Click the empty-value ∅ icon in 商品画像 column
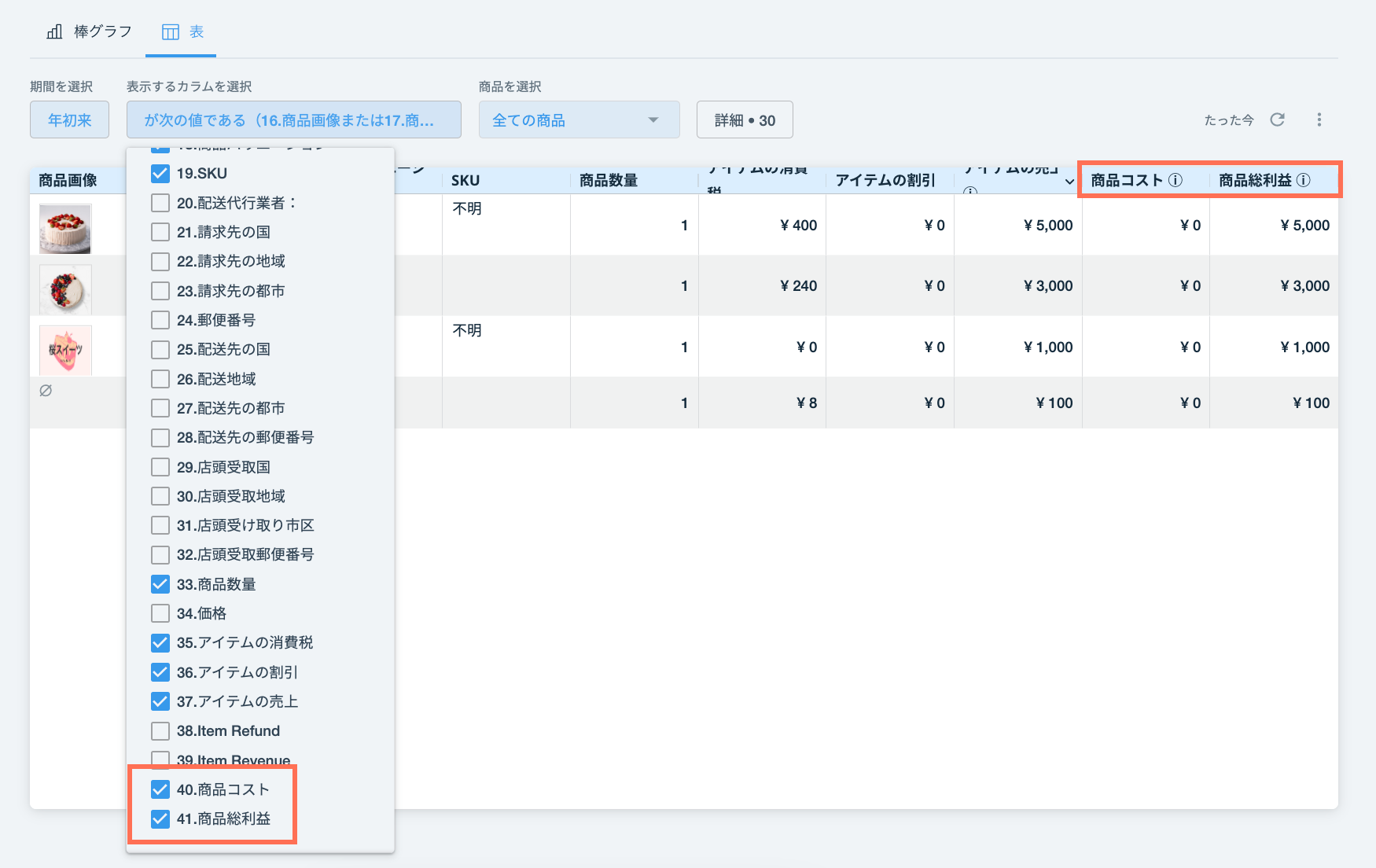 tap(46, 389)
